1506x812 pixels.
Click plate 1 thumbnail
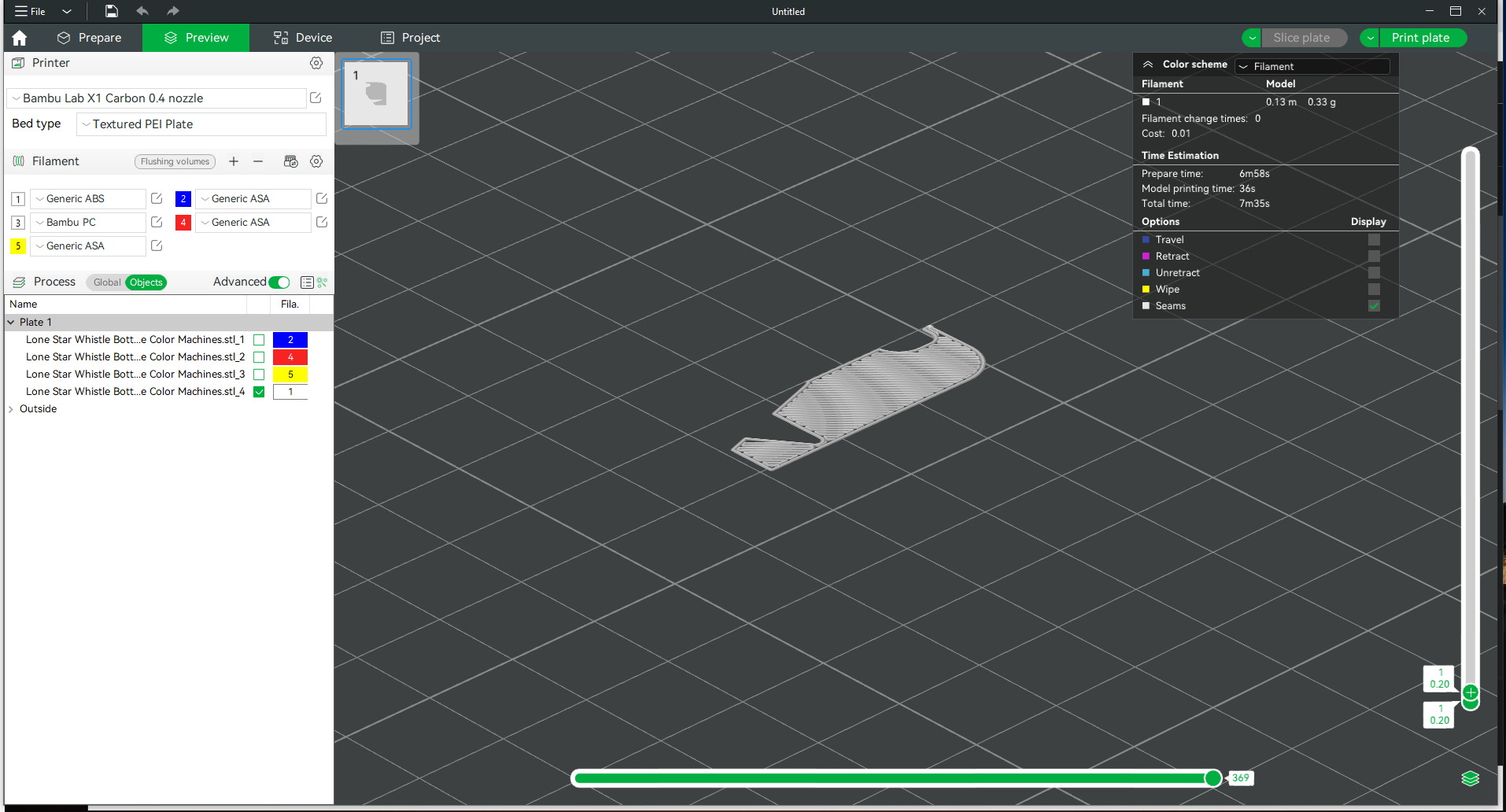coord(376,94)
